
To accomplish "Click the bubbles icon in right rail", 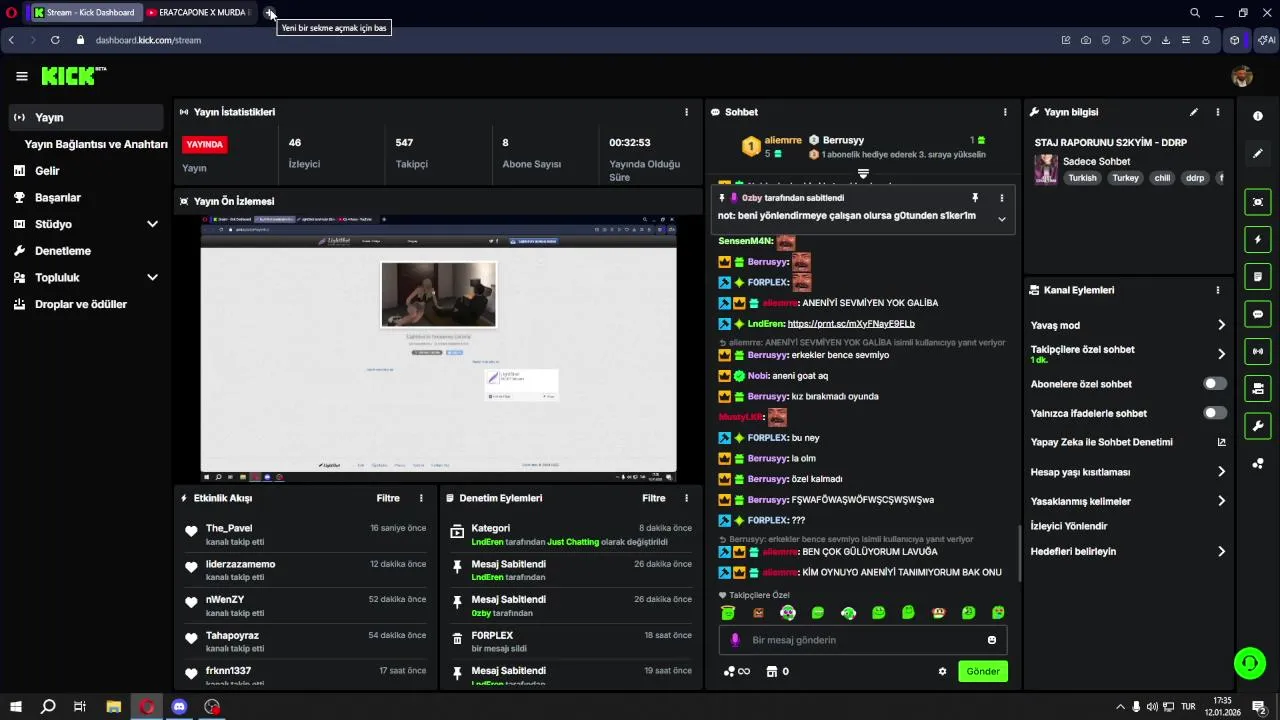I will 1258,463.
